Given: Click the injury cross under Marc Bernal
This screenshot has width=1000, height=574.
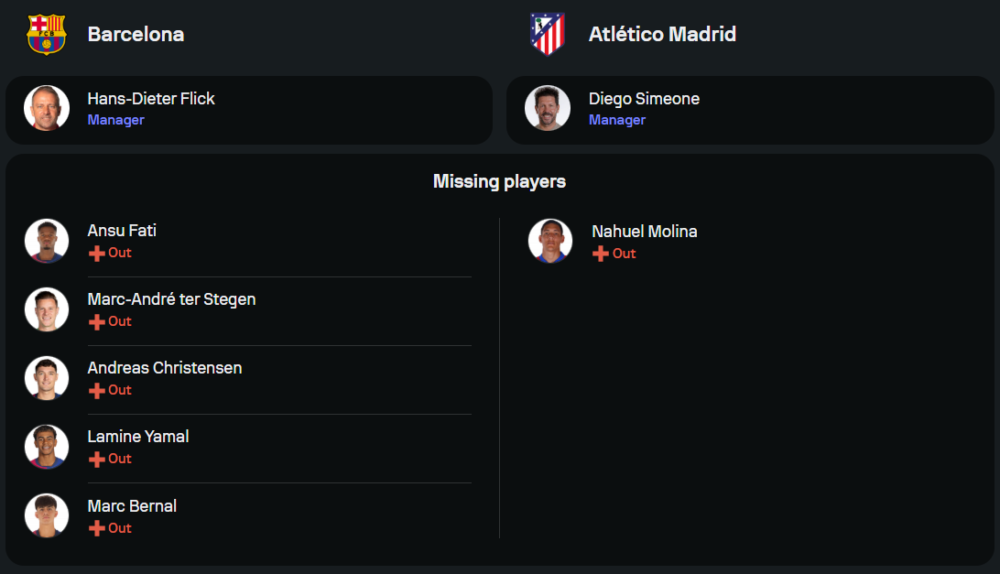Looking at the screenshot, I should click(97, 529).
